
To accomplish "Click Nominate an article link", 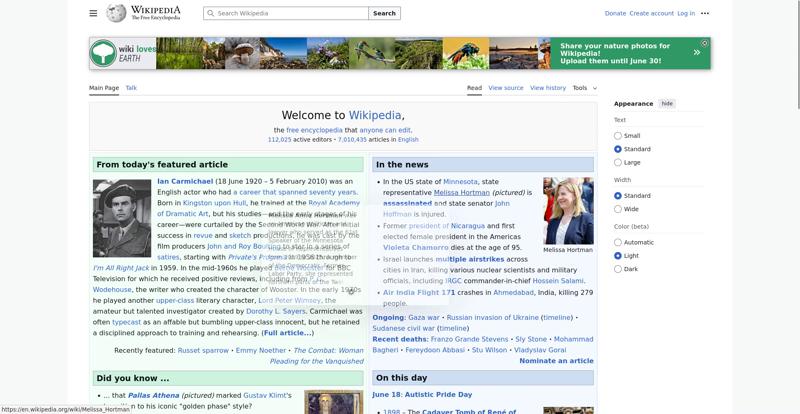I will tap(556, 361).
